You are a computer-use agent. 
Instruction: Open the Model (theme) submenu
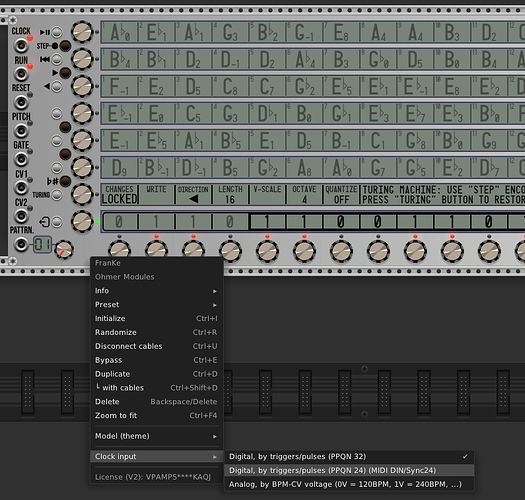156,436
